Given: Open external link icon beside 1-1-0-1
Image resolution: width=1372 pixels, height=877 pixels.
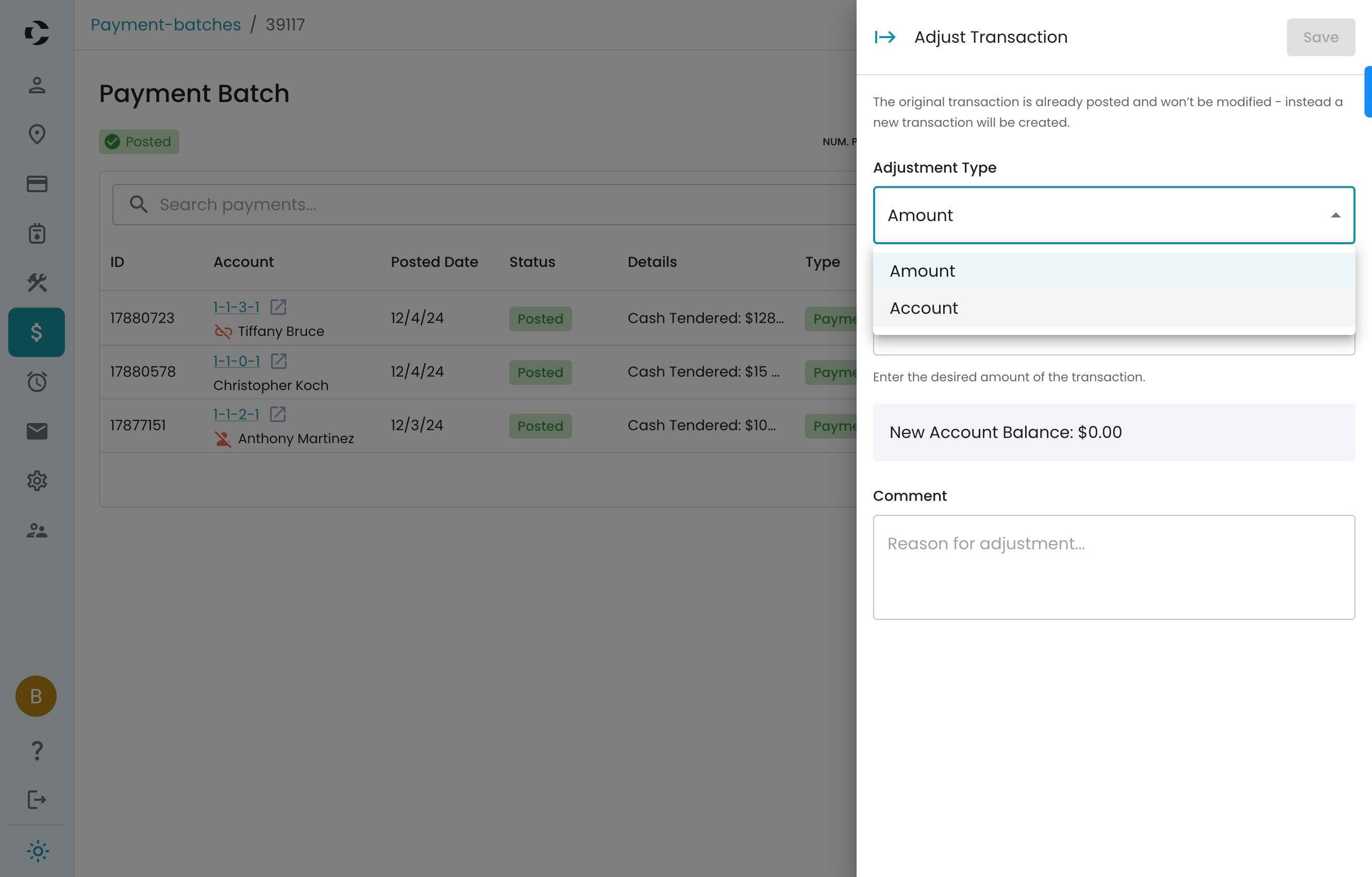Looking at the screenshot, I should tap(279, 361).
